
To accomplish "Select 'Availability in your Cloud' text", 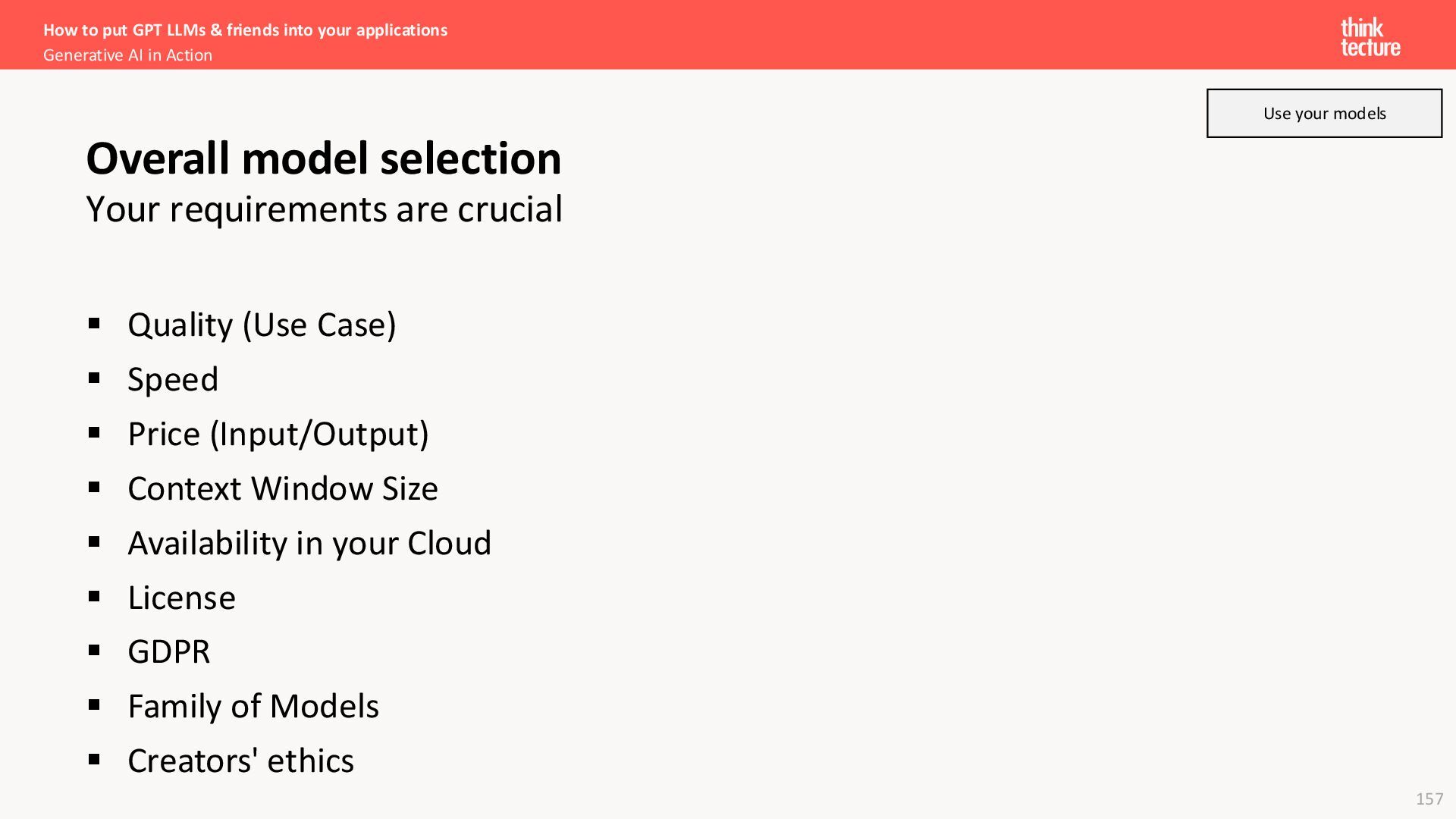I will click(309, 543).
